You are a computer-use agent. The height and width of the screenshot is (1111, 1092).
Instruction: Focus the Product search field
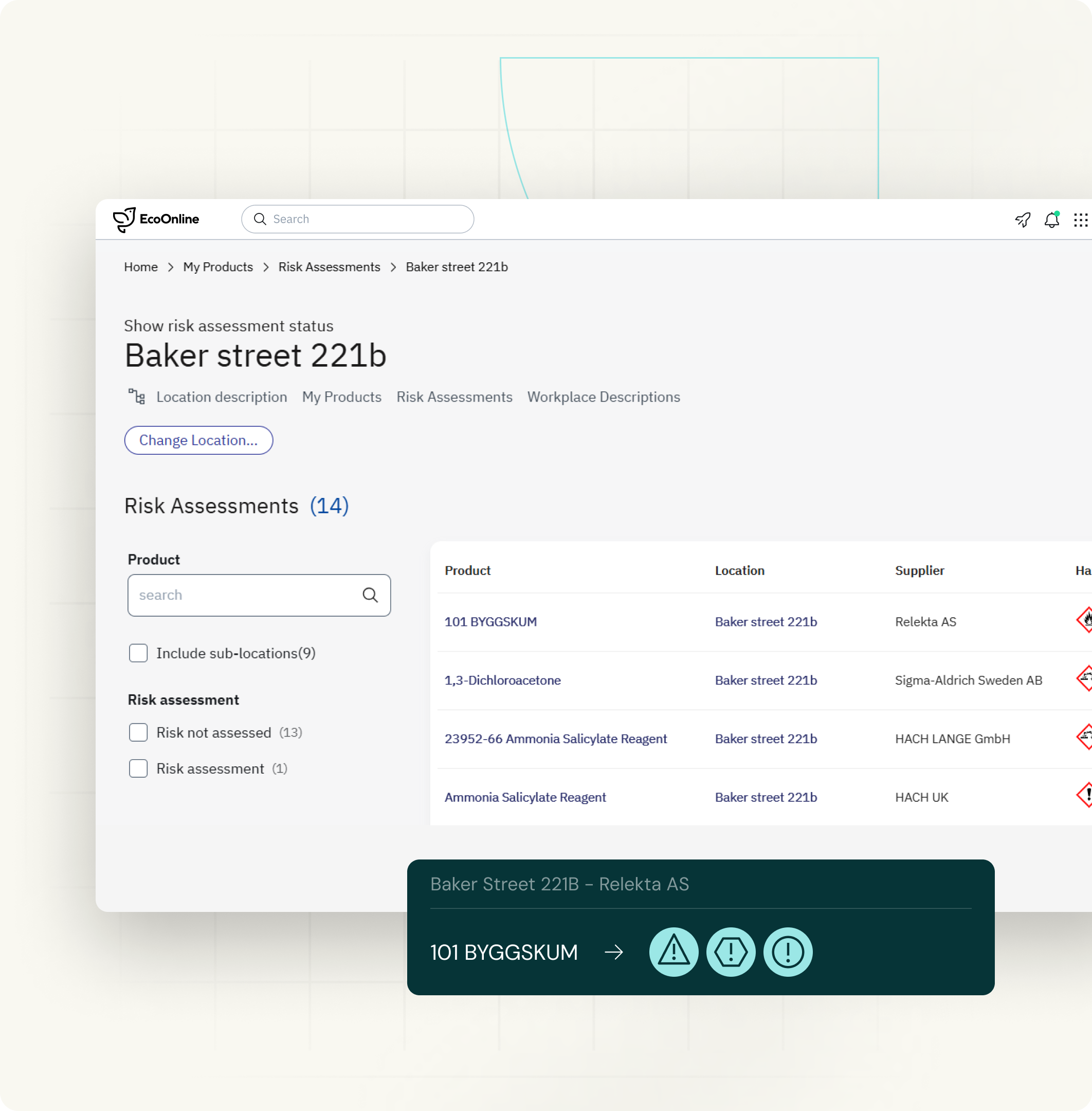pos(259,595)
